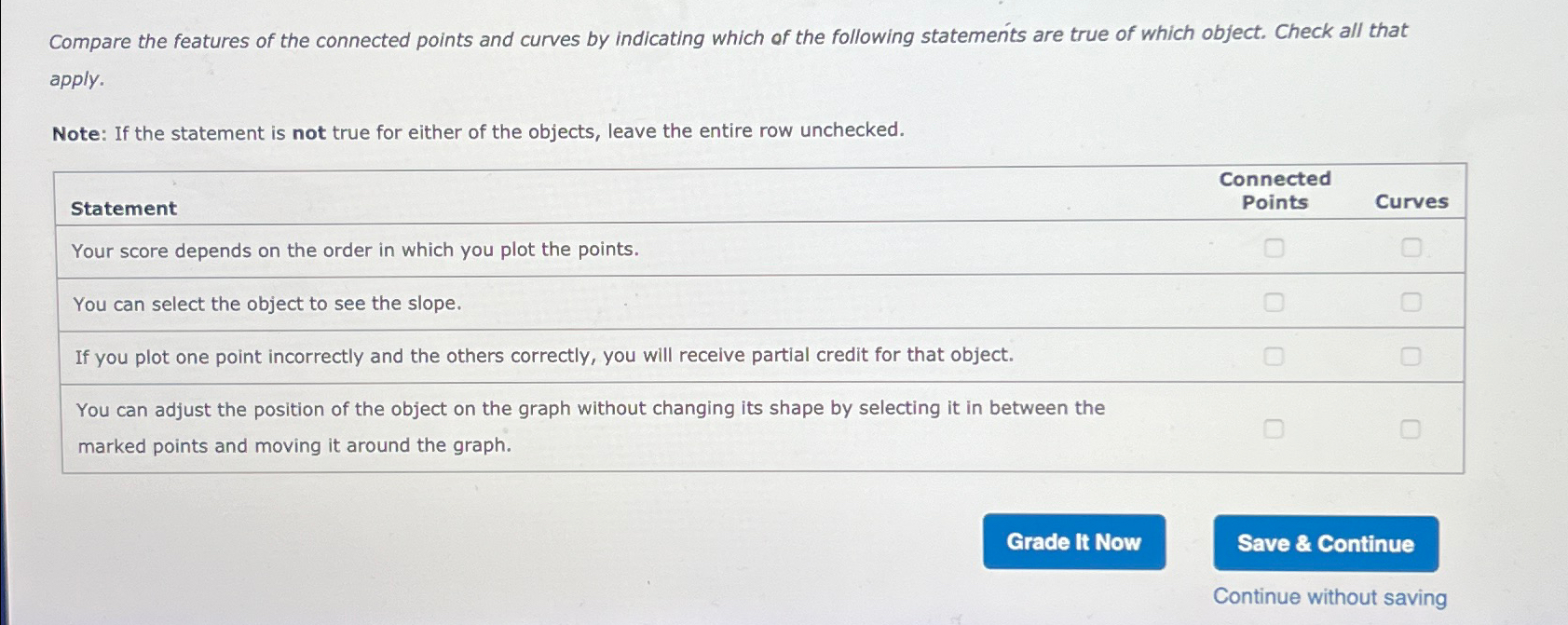This screenshot has width=1568, height=625.
Task: Select the Curves column header
Action: click(1412, 201)
